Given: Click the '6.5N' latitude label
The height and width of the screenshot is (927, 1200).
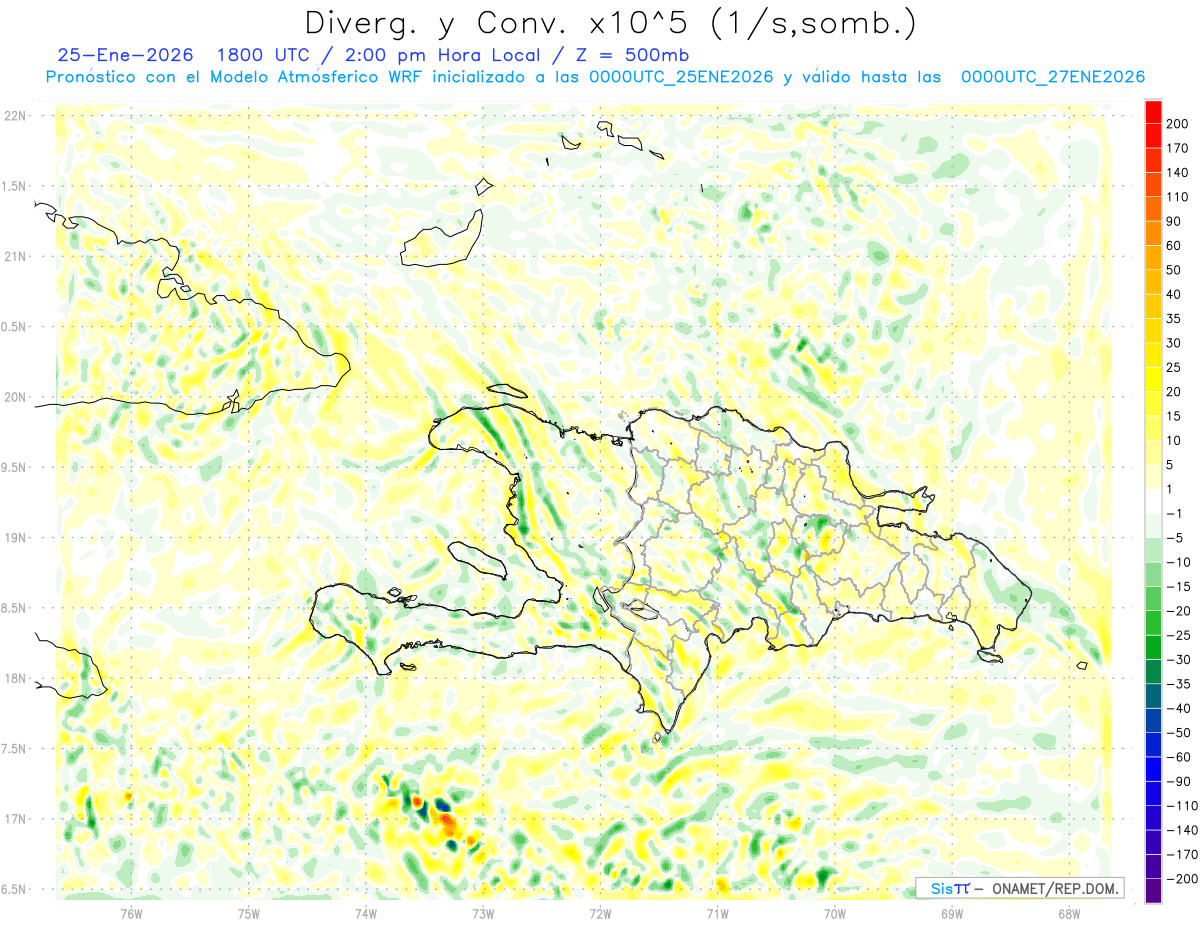Looking at the screenshot, I should coord(14,889).
